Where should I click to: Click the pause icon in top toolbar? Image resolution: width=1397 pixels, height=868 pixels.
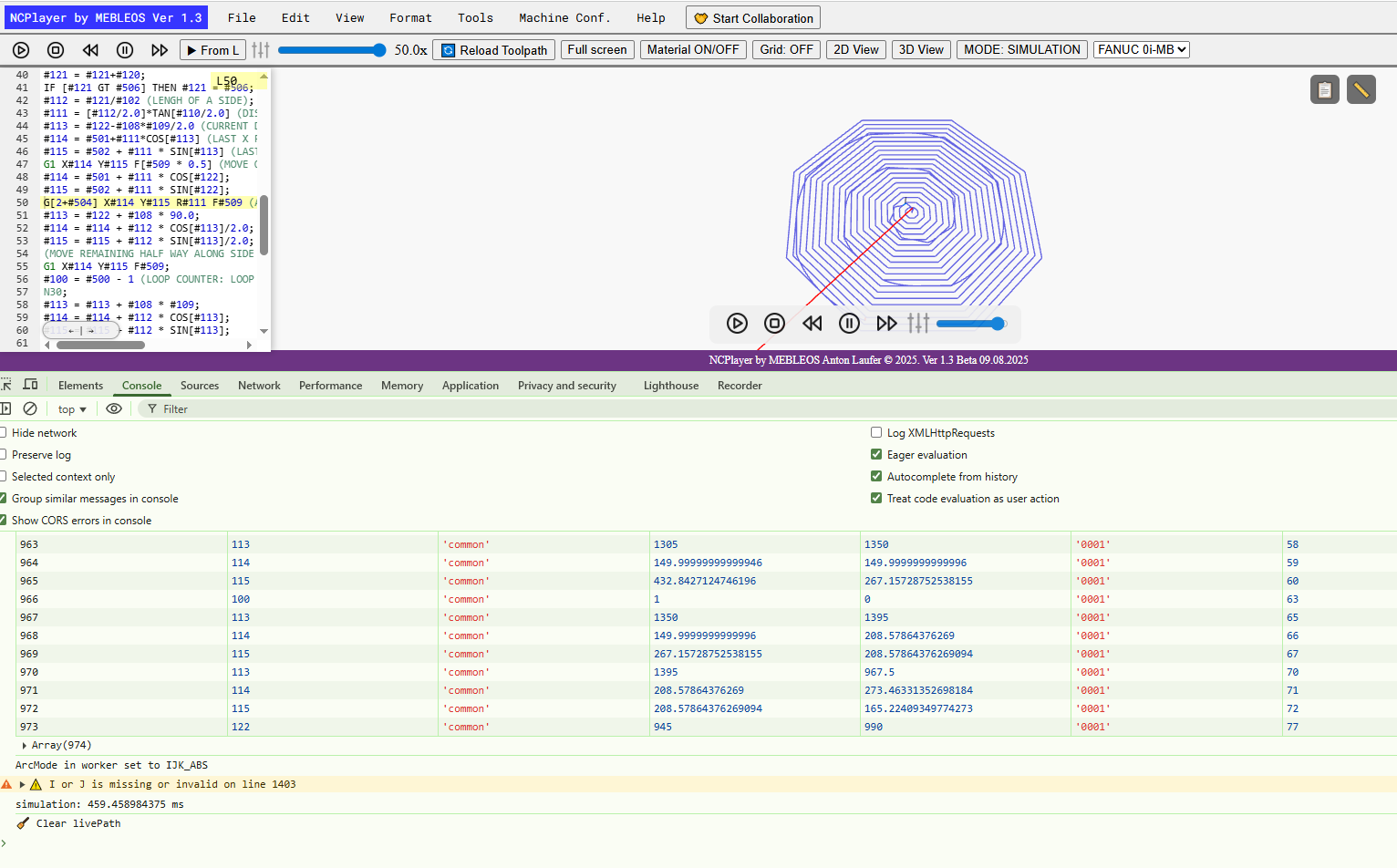pyautogui.click(x=125, y=50)
